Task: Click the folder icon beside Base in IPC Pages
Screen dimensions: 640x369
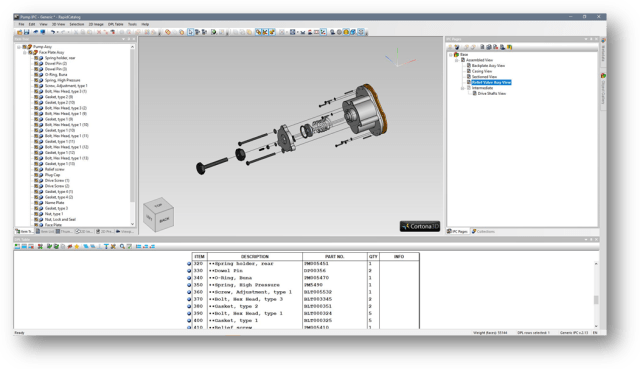Action: coord(456,54)
